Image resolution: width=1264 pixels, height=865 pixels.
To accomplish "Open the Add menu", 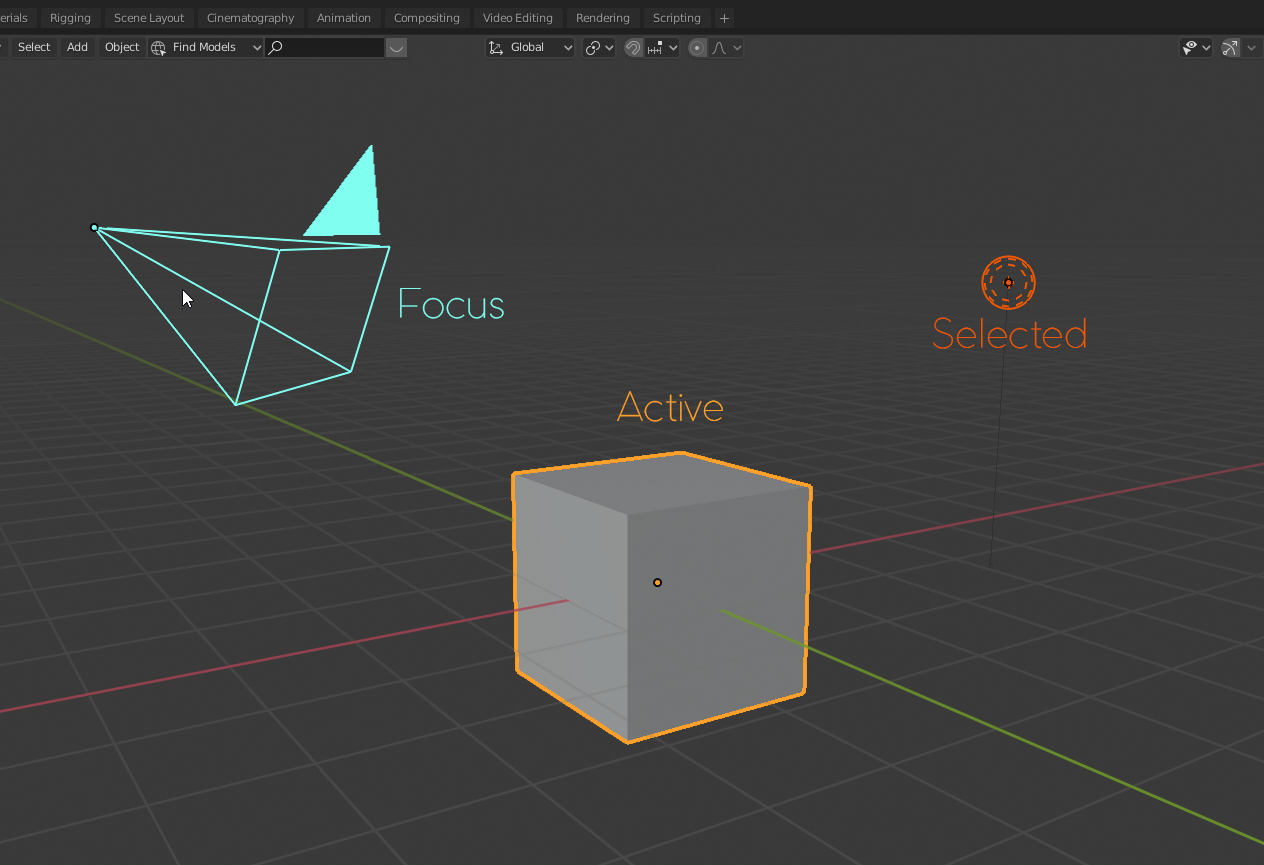I will pos(77,47).
